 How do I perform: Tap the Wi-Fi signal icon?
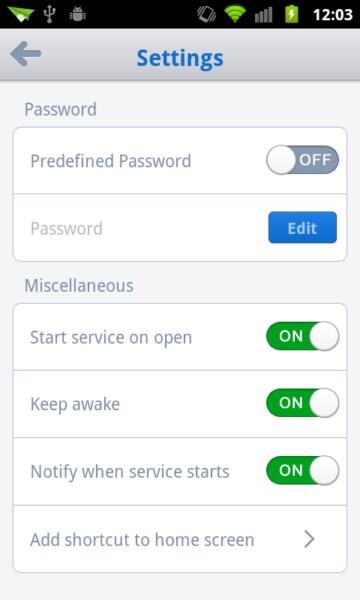pos(235,14)
